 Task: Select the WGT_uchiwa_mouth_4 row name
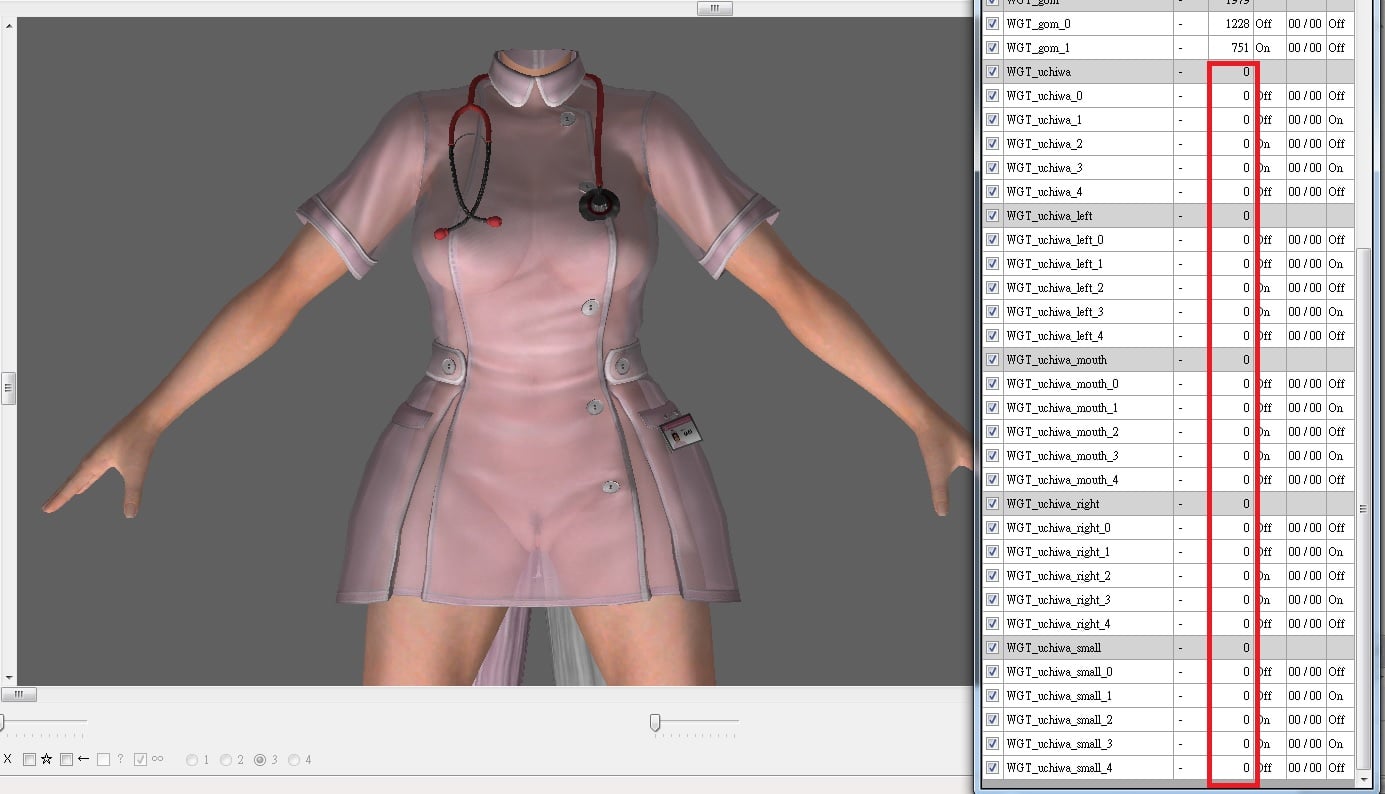tap(1062, 480)
